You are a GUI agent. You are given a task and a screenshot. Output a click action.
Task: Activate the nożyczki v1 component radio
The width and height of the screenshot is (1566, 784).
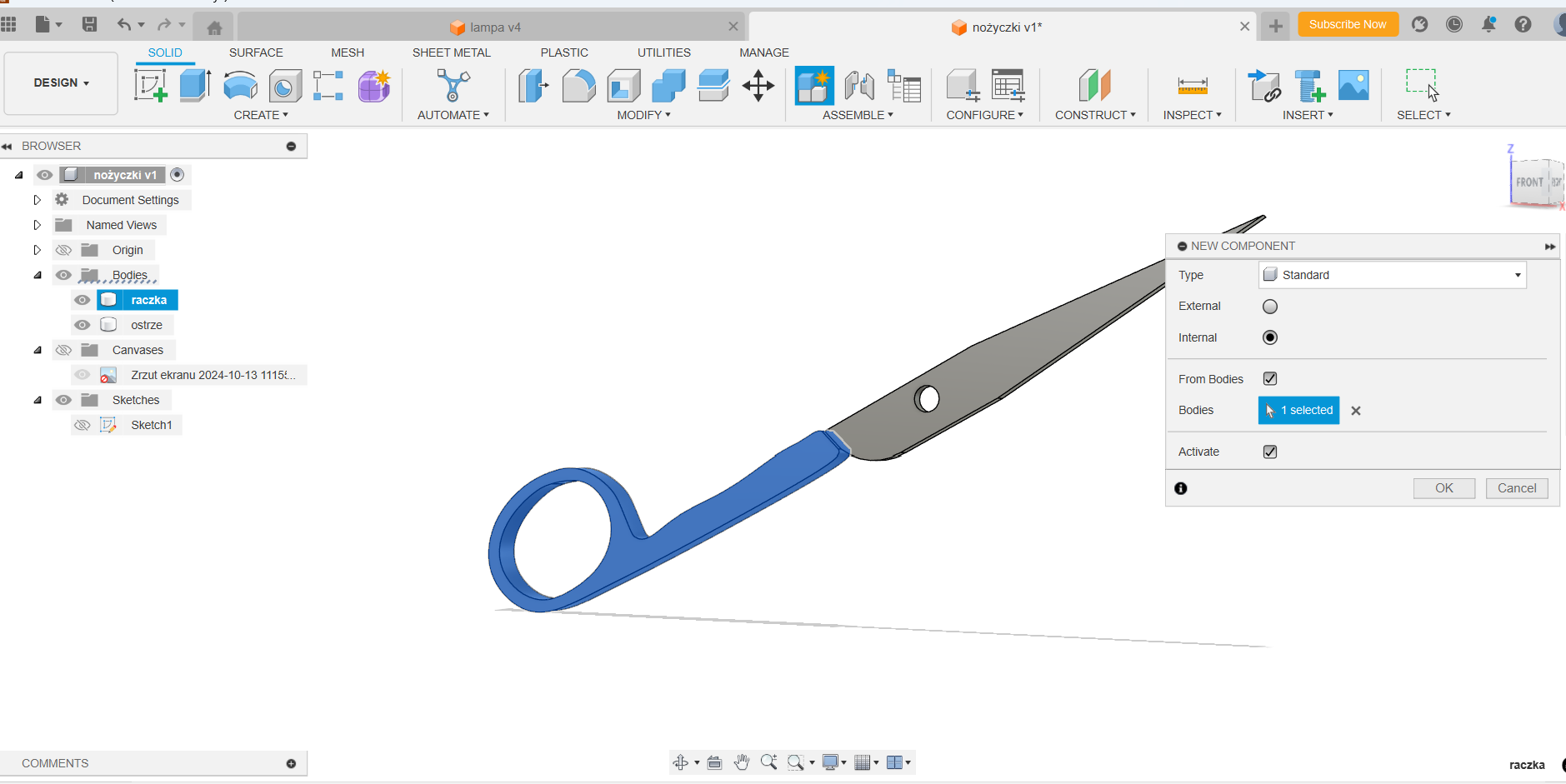click(x=177, y=174)
